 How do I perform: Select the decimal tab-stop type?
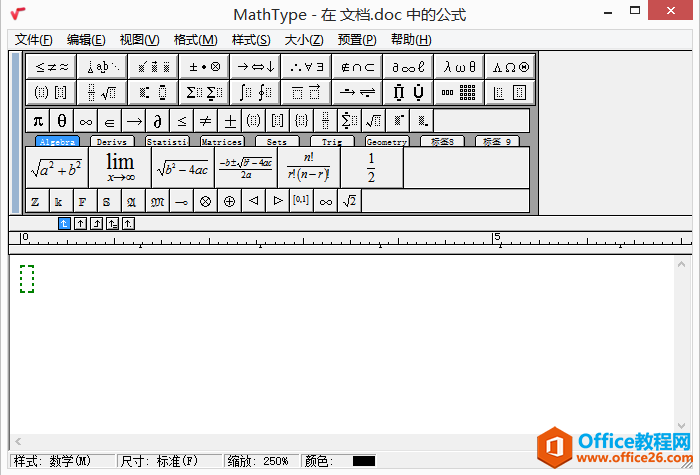tap(128, 223)
